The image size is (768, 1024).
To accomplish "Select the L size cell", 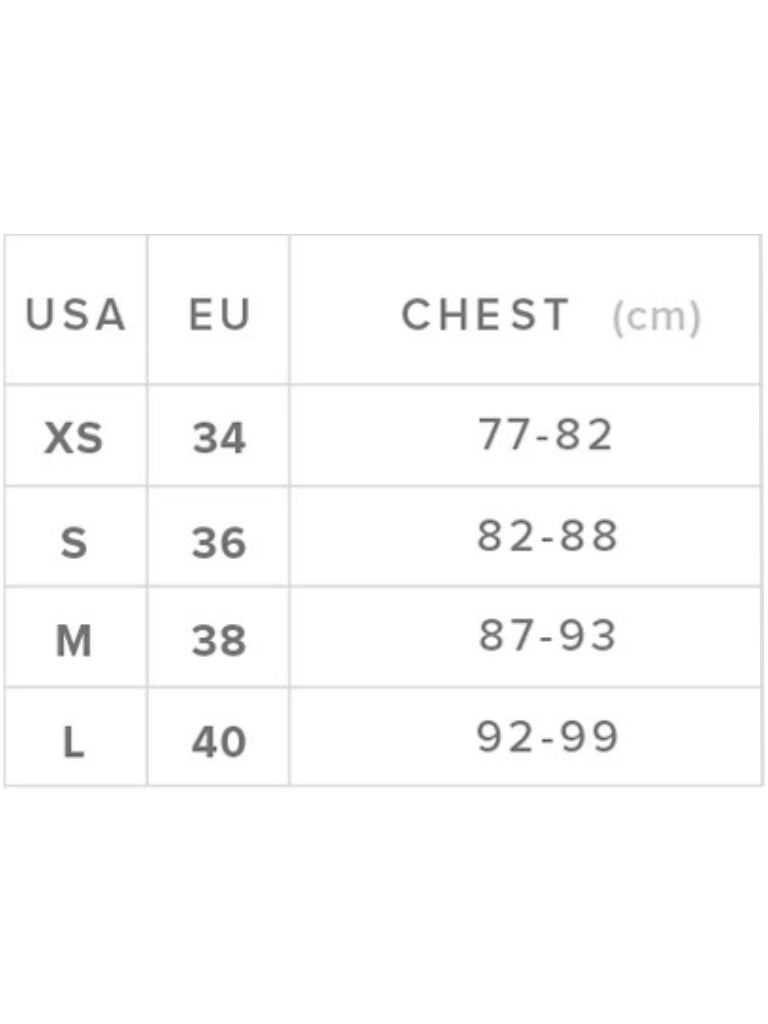I will 74,742.
